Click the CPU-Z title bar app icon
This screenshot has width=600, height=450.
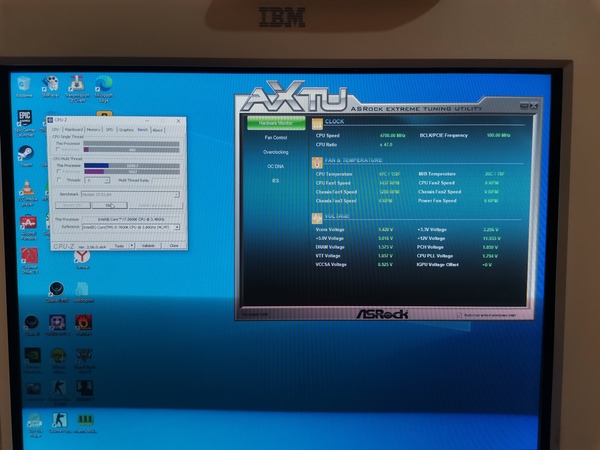50,120
